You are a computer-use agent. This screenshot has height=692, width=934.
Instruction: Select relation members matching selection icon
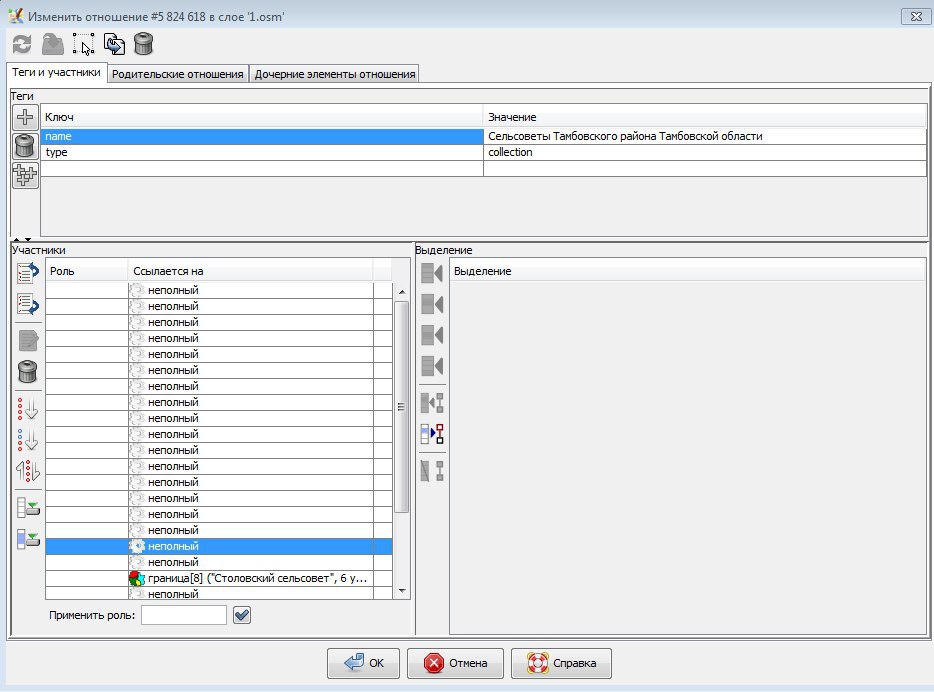(432, 403)
